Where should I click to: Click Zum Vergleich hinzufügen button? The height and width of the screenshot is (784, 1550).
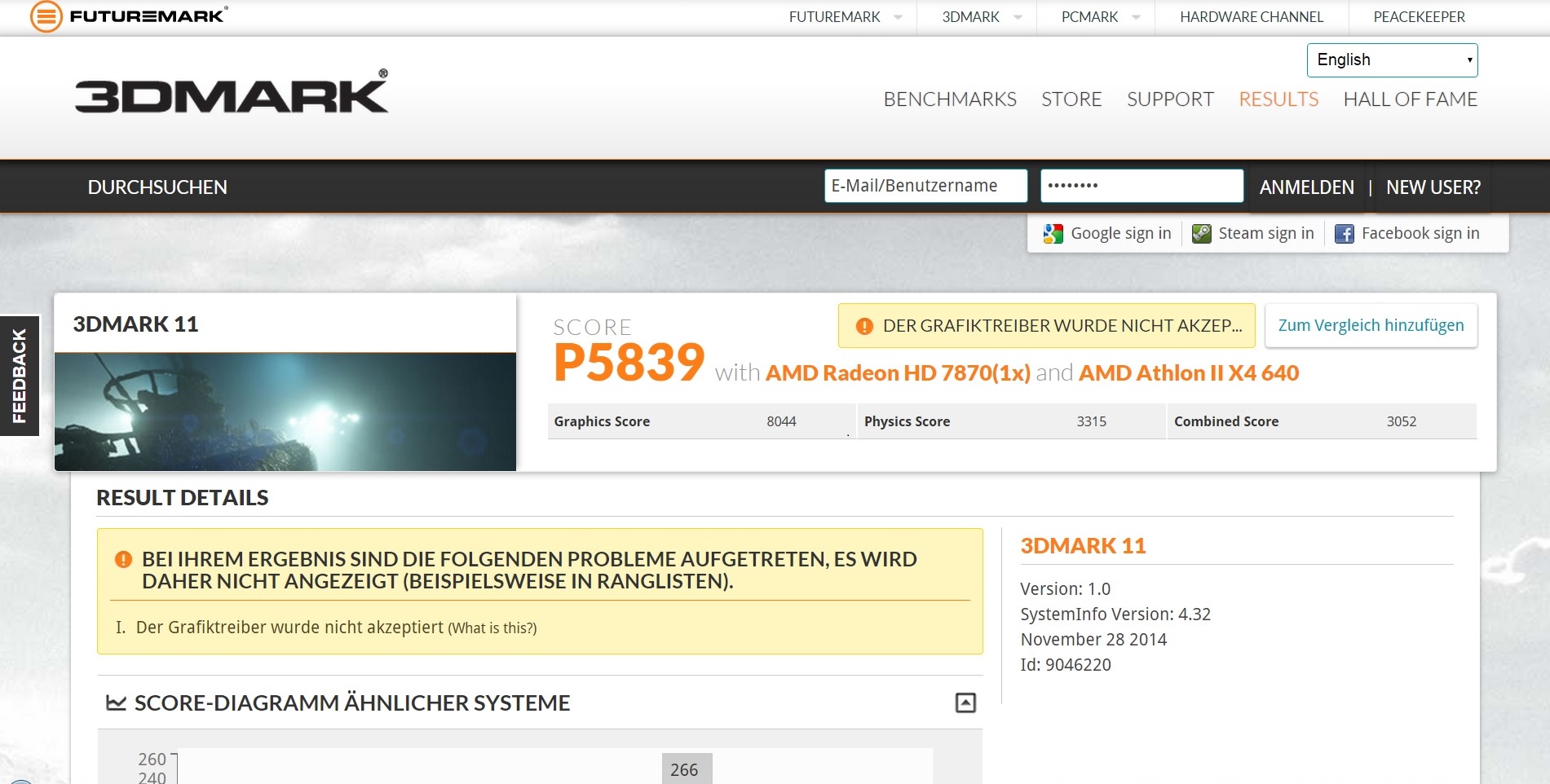tap(1371, 325)
